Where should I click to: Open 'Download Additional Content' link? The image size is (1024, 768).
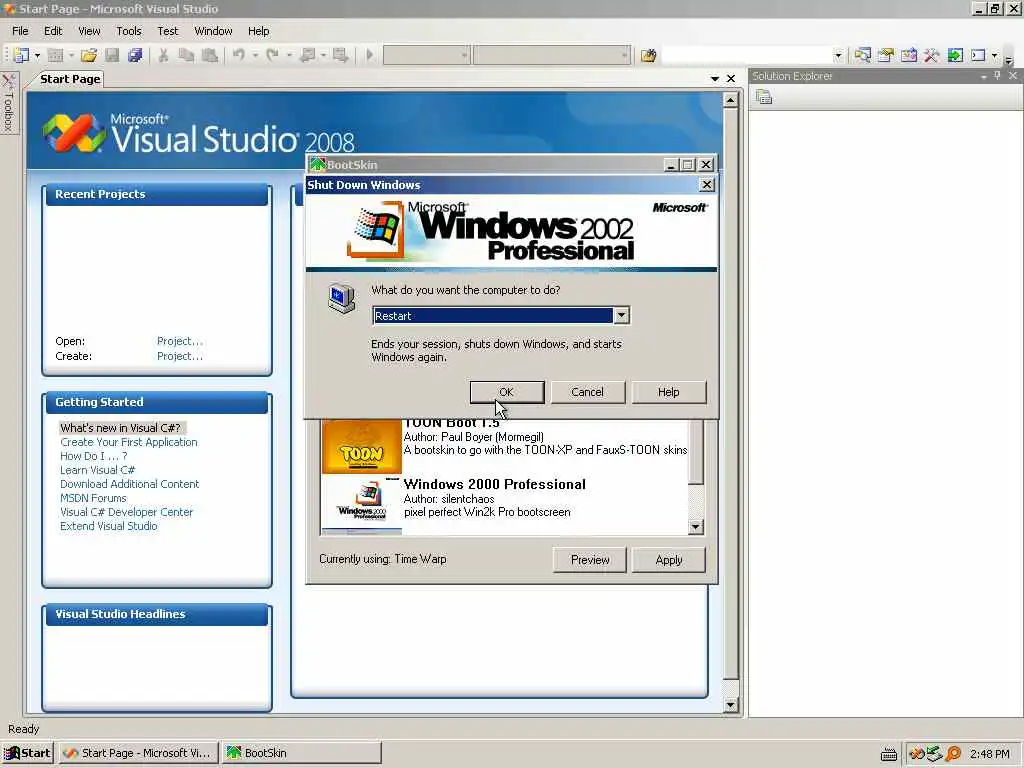(x=129, y=484)
